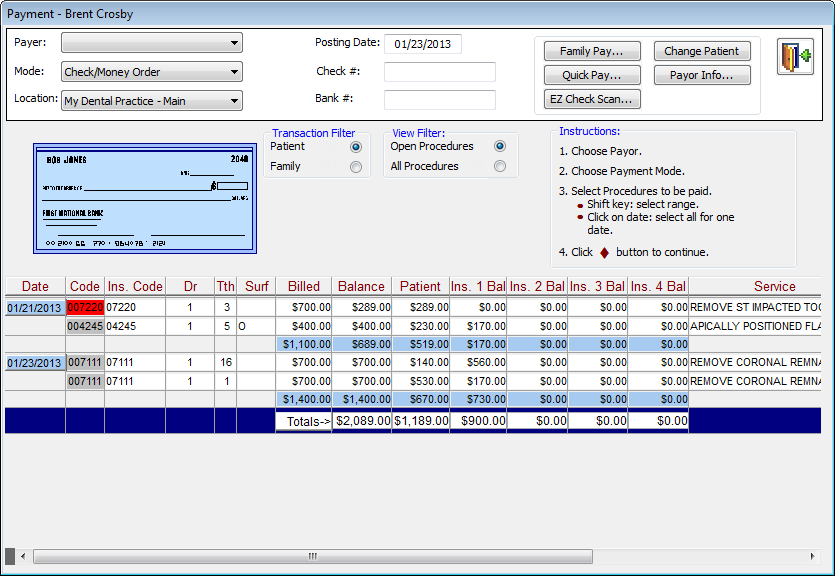The height and width of the screenshot is (576, 835).
Task: Open Payor Info
Action: click(x=701, y=75)
